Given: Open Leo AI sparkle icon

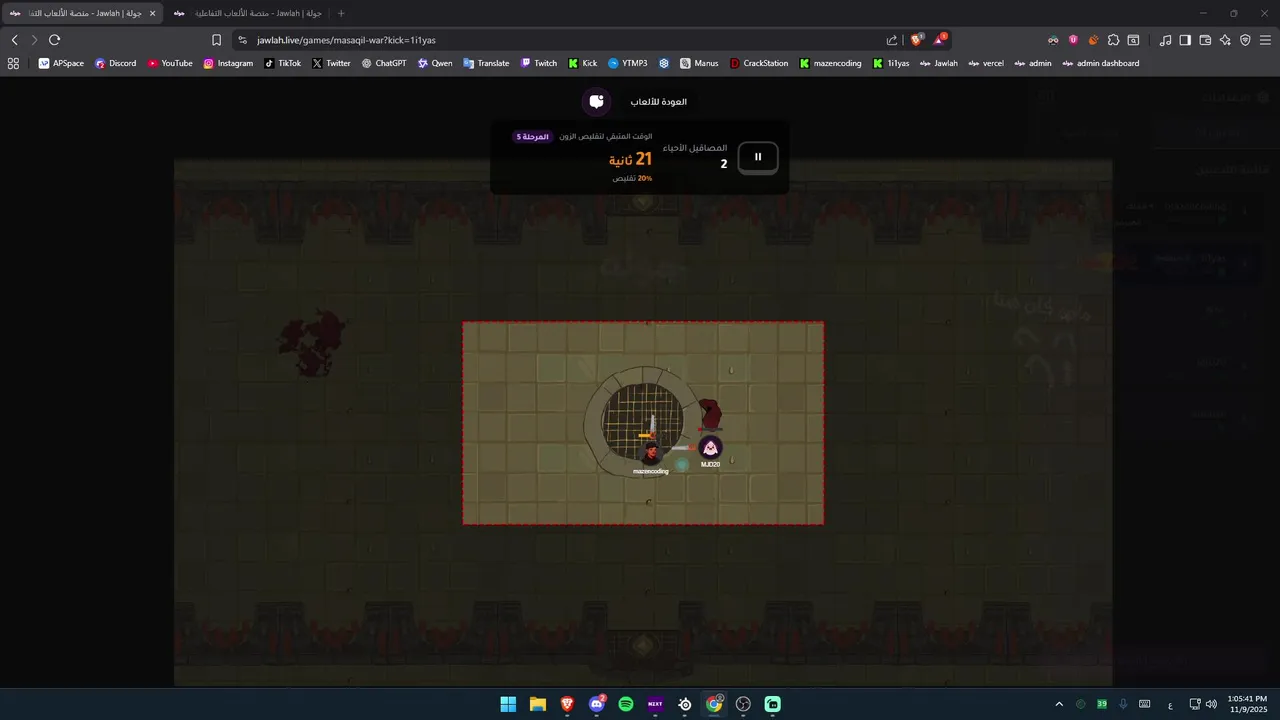Looking at the screenshot, I should click(1225, 40).
